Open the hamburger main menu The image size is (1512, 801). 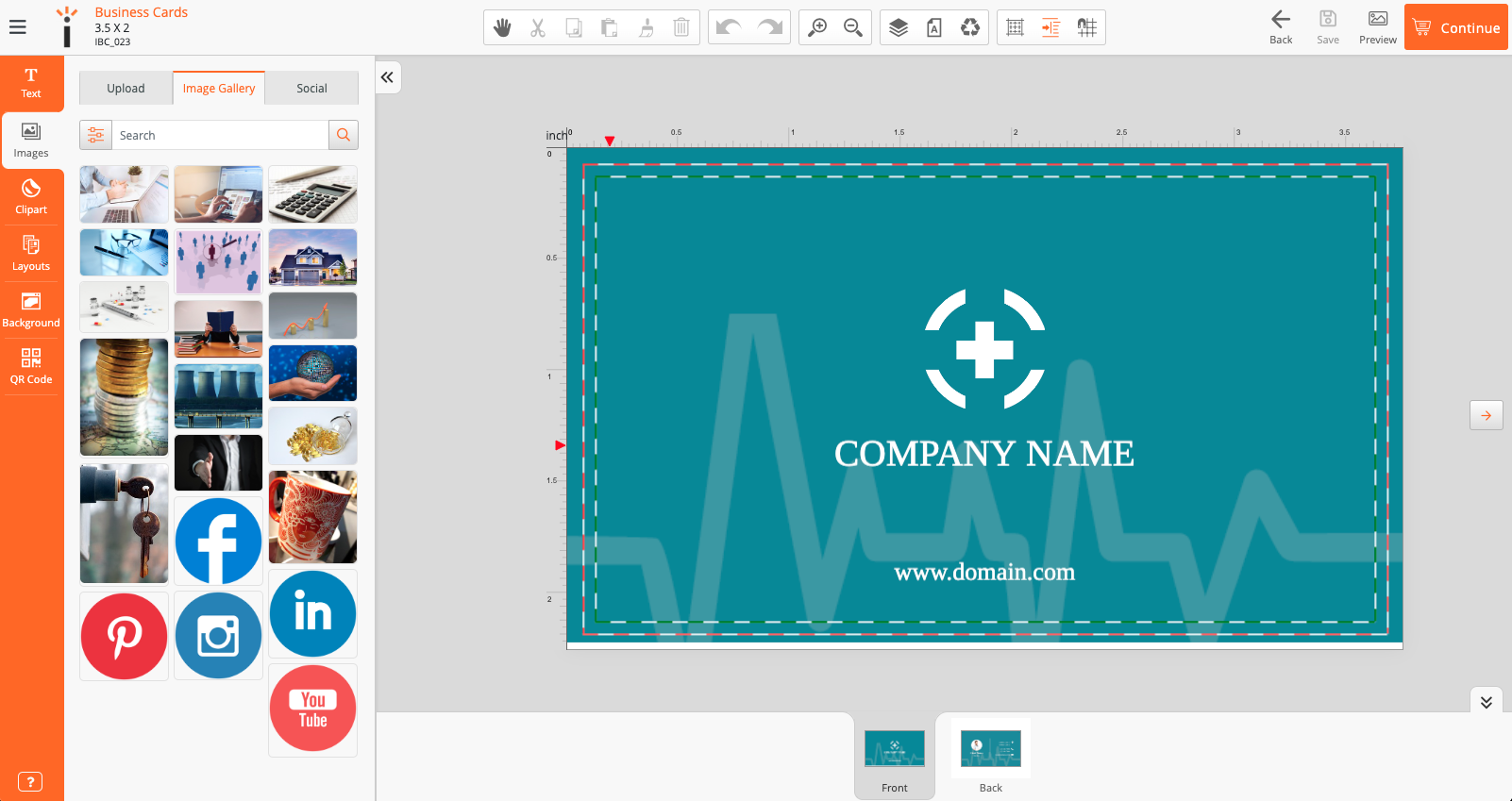pos(18,27)
